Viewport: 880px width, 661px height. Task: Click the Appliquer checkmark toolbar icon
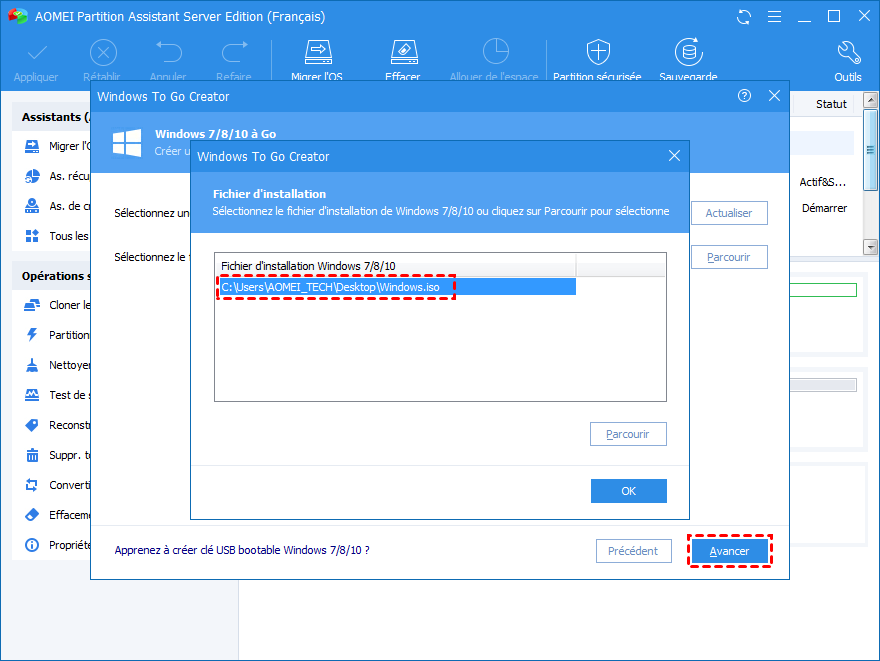click(36, 54)
